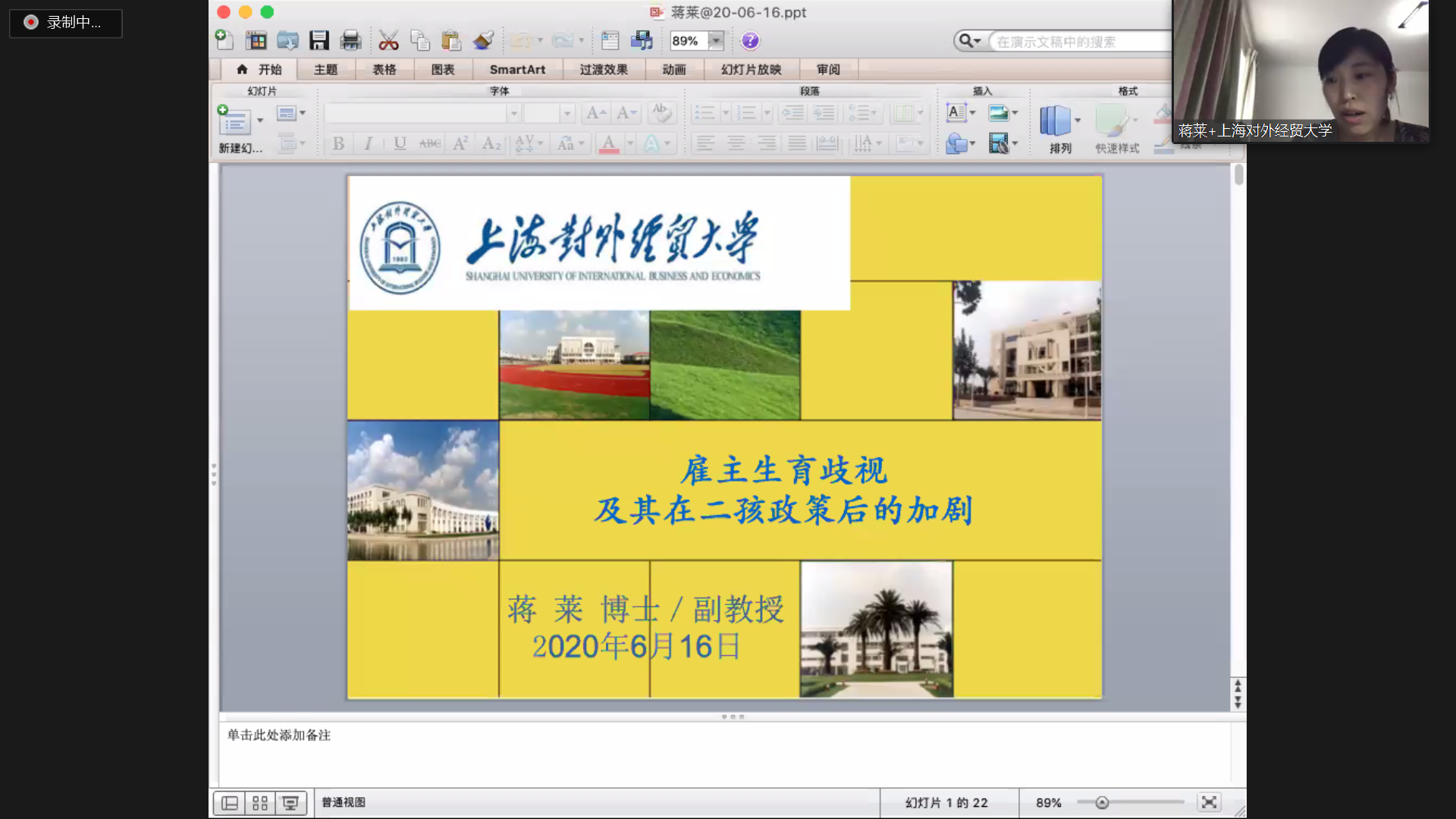This screenshot has height=819, width=1456.
Task: Toggle slideshow presenter view button
Action: (x=290, y=803)
